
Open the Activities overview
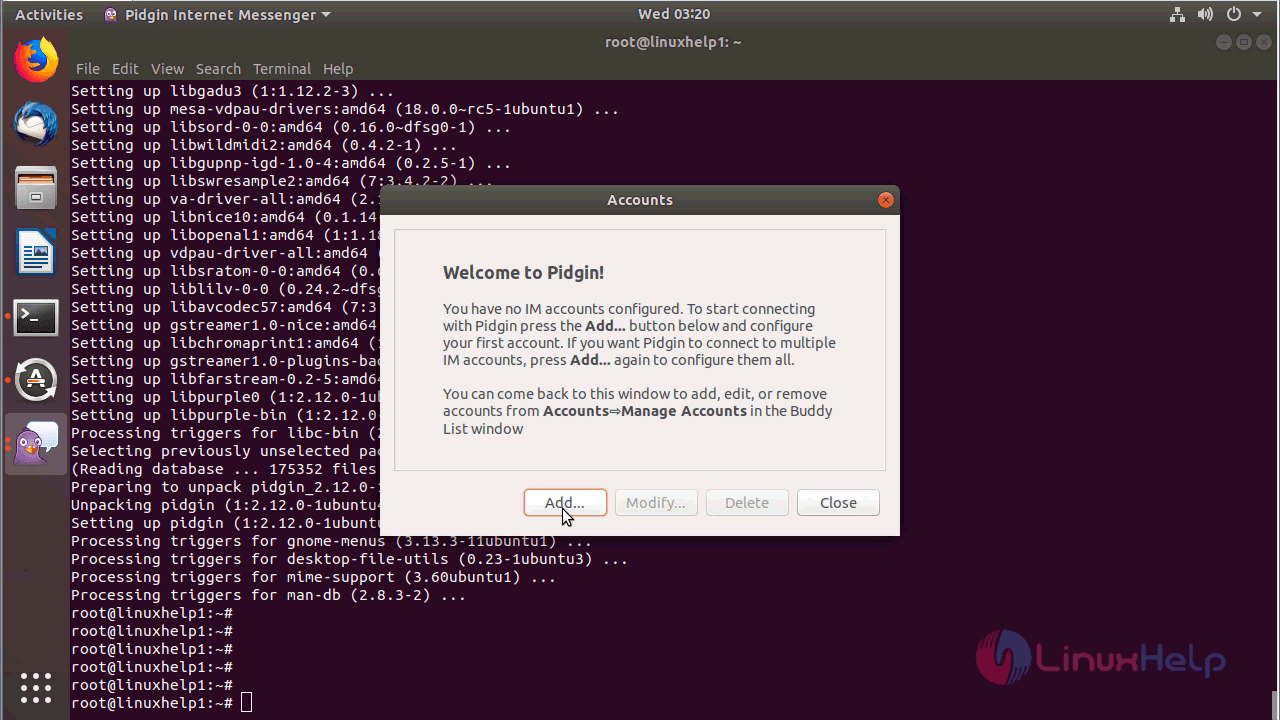tap(49, 15)
